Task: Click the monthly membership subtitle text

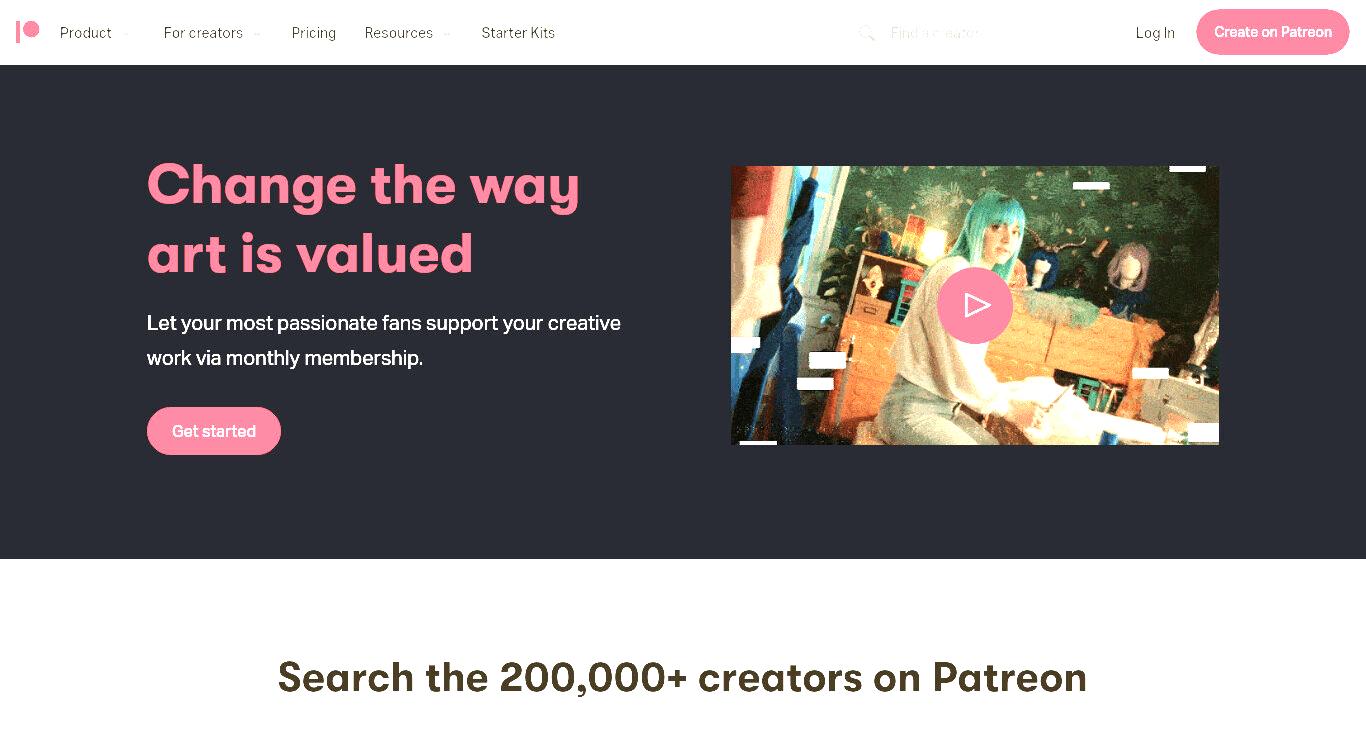Action: point(384,340)
